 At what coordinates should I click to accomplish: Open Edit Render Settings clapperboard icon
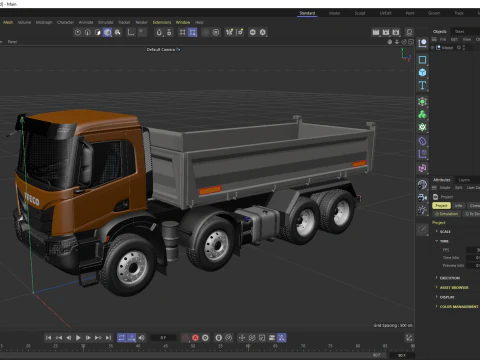tap(396, 32)
